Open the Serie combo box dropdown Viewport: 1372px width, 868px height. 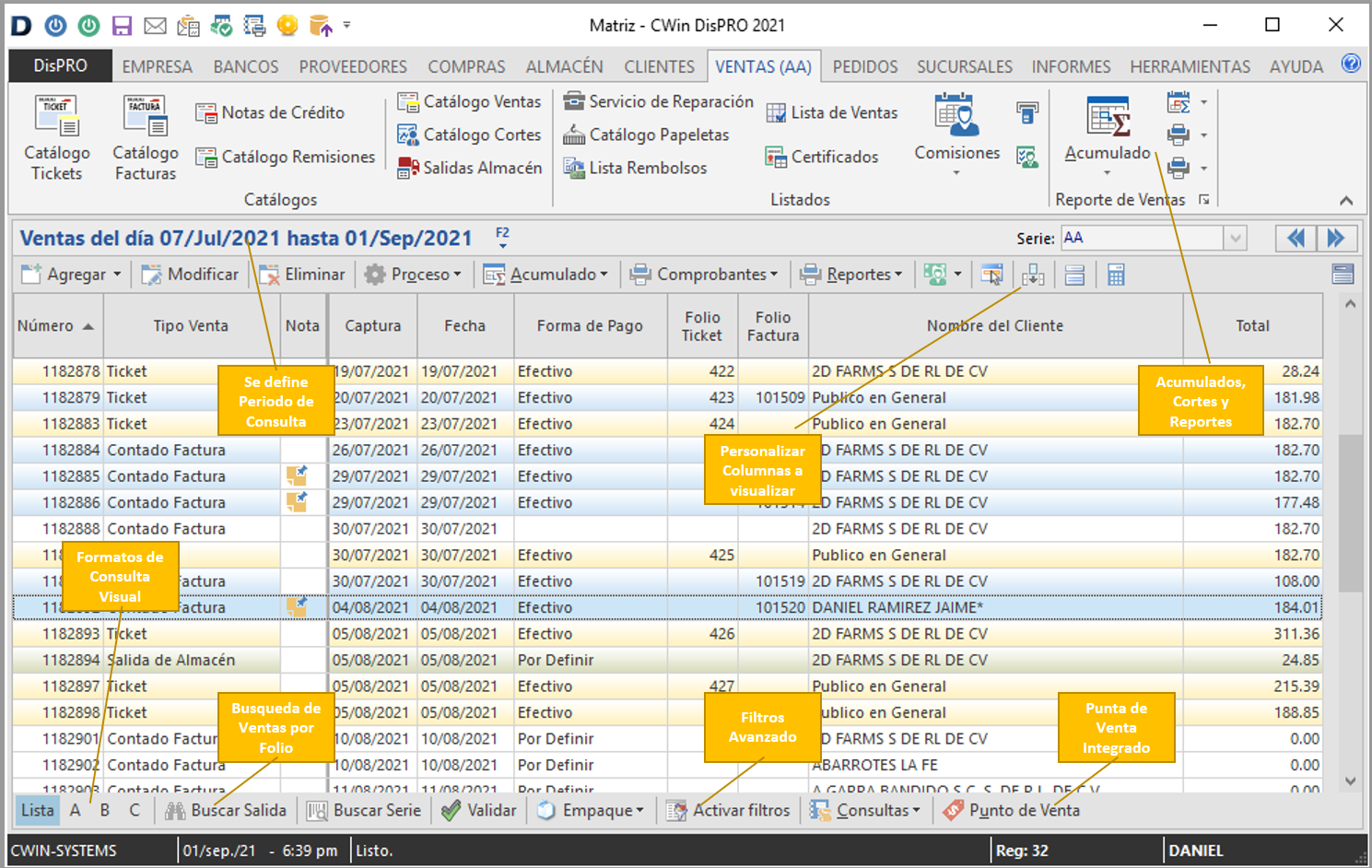pyautogui.click(x=1235, y=239)
